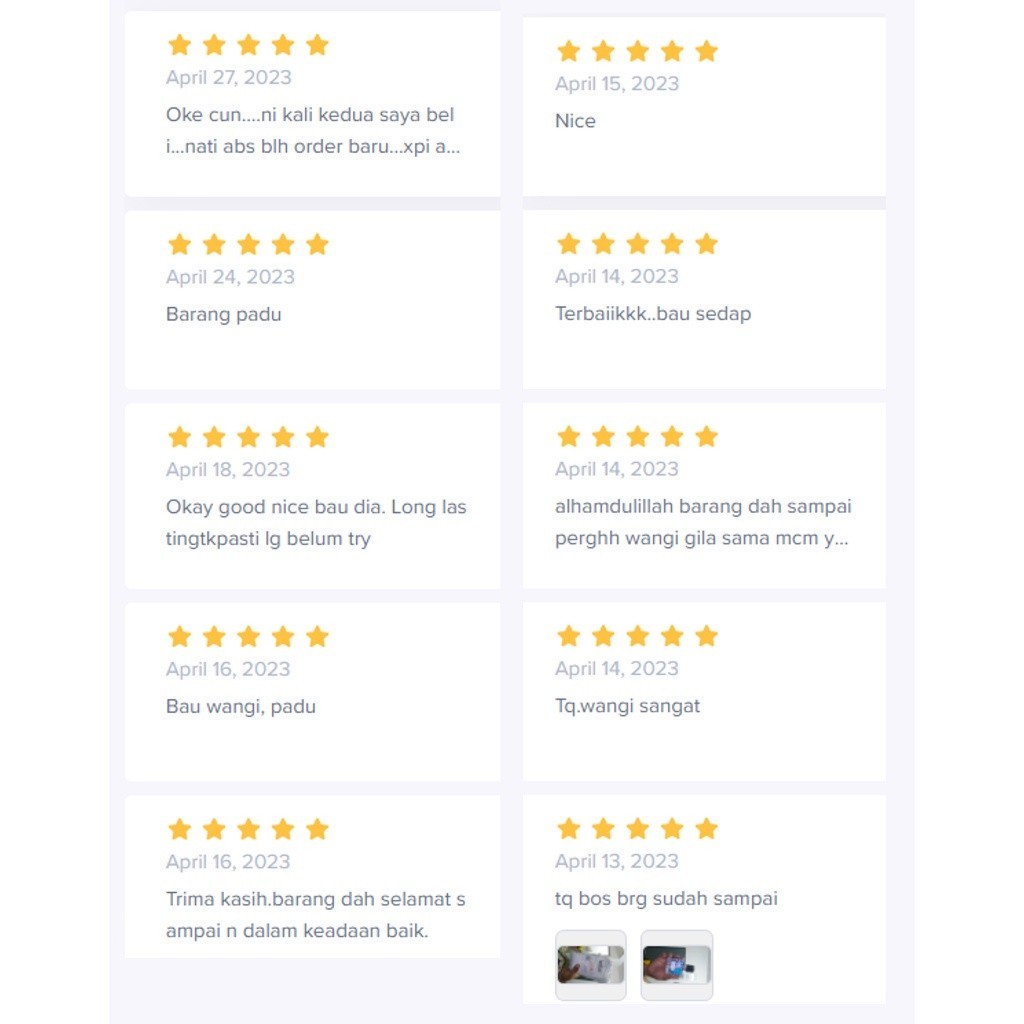
Task: Select the stars above the "Trima kasih" review
Action: click(x=248, y=829)
